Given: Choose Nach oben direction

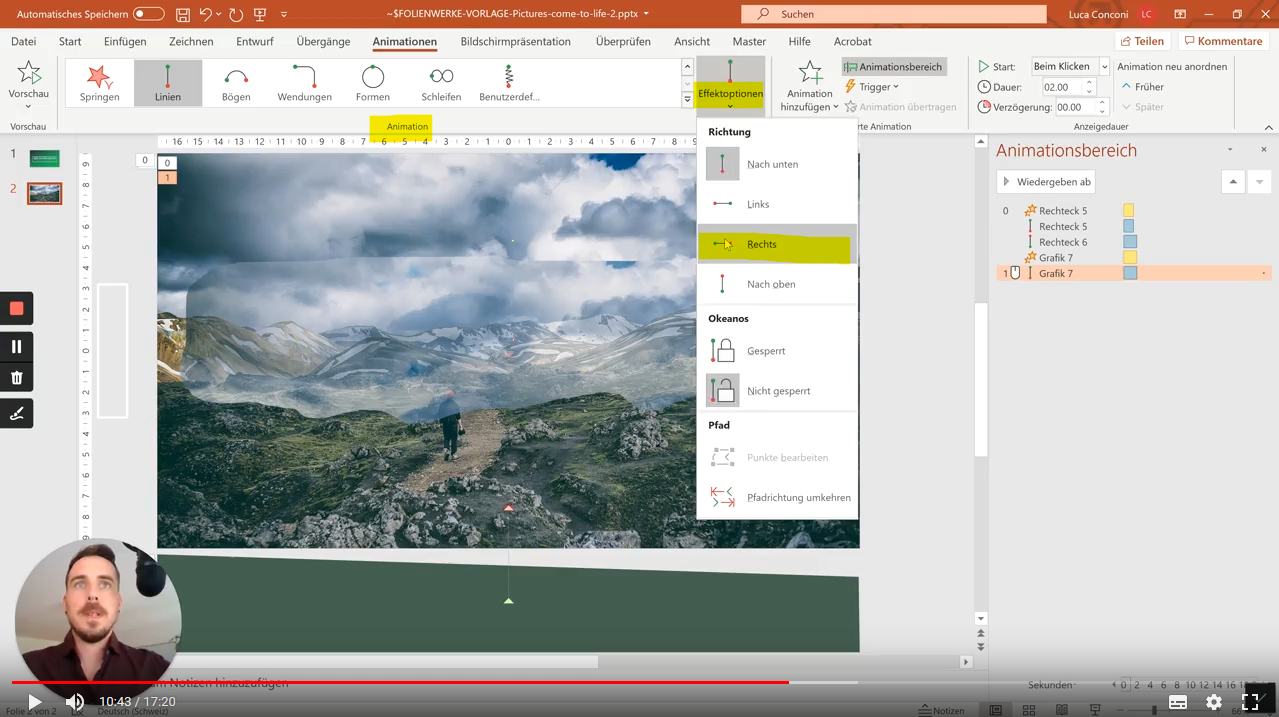Looking at the screenshot, I should 777,284.
